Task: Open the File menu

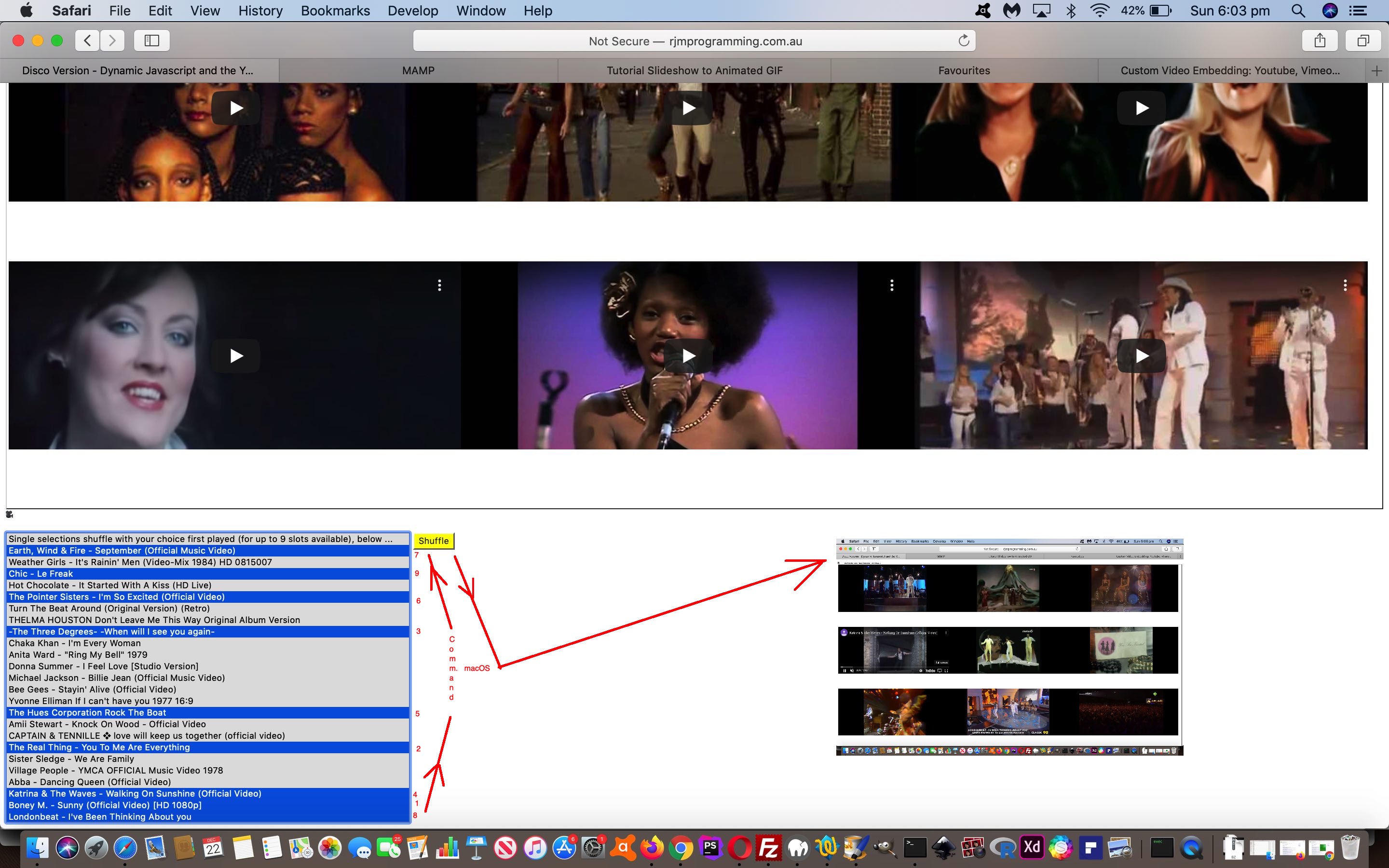Action: pyautogui.click(x=120, y=10)
